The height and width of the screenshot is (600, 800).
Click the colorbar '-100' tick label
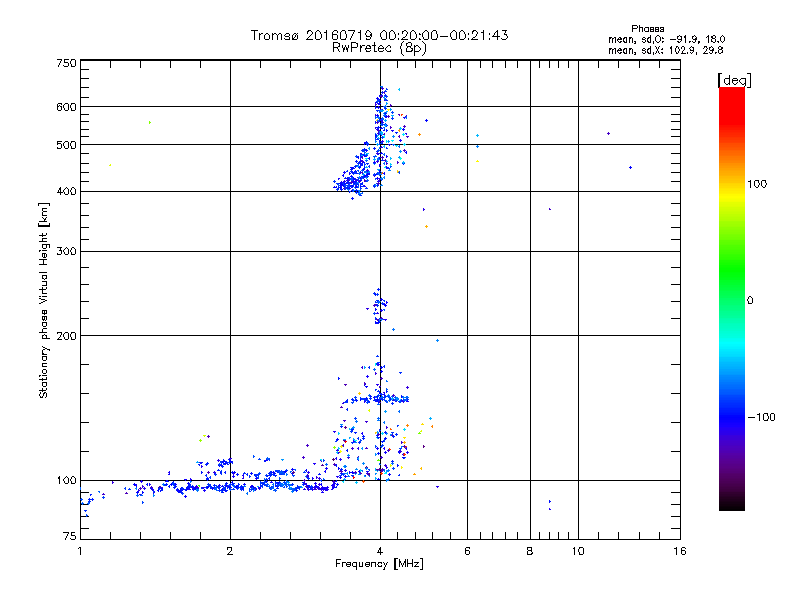[x=761, y=417]
